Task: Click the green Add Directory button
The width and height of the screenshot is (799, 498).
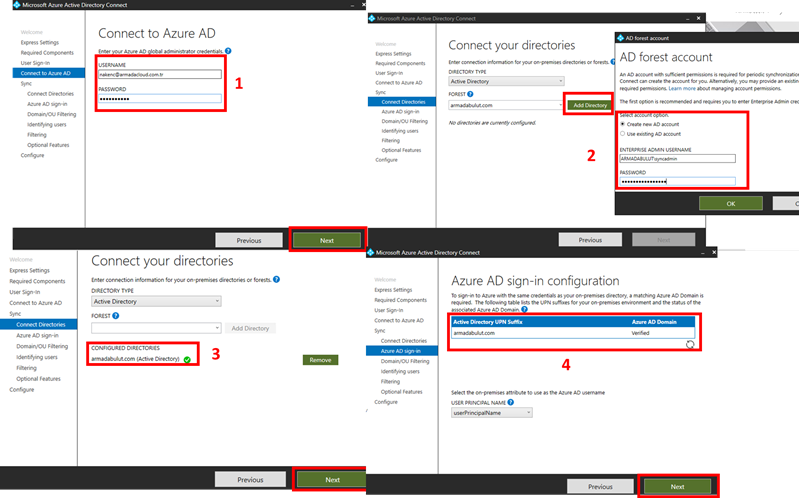Action: pos(590,105)
